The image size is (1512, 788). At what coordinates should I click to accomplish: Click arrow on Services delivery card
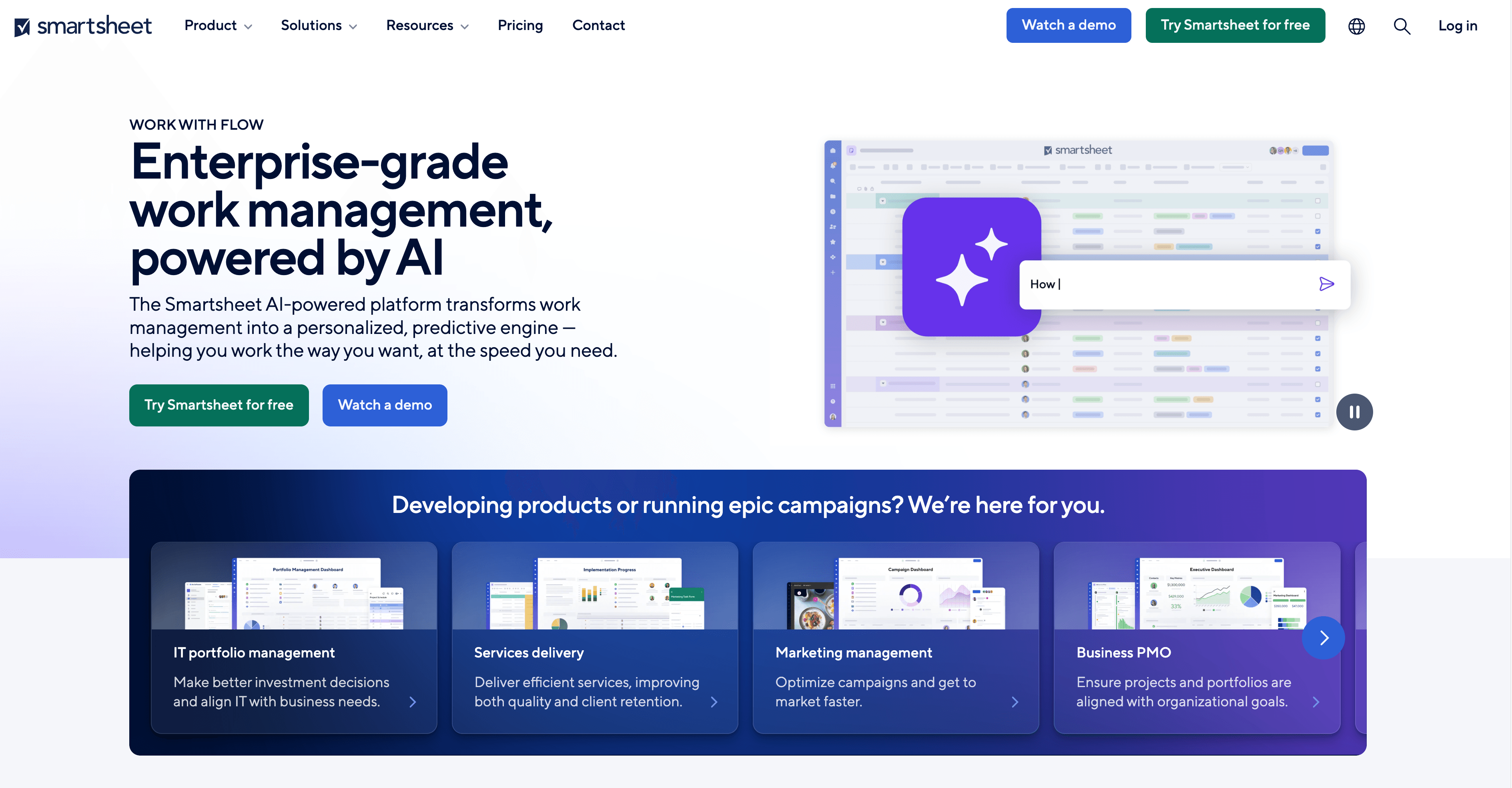point(714,702)
